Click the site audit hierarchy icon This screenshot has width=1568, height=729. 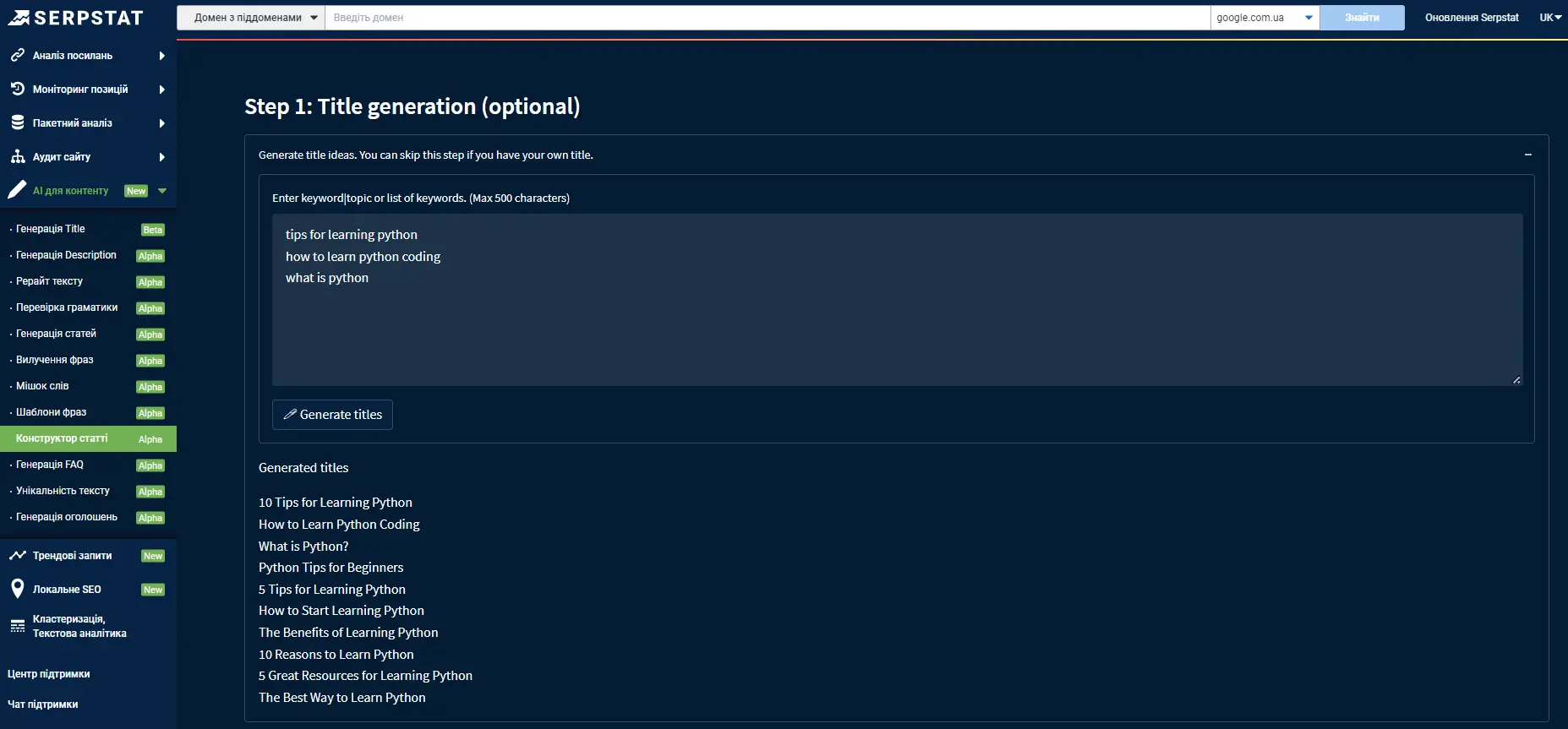17,156
